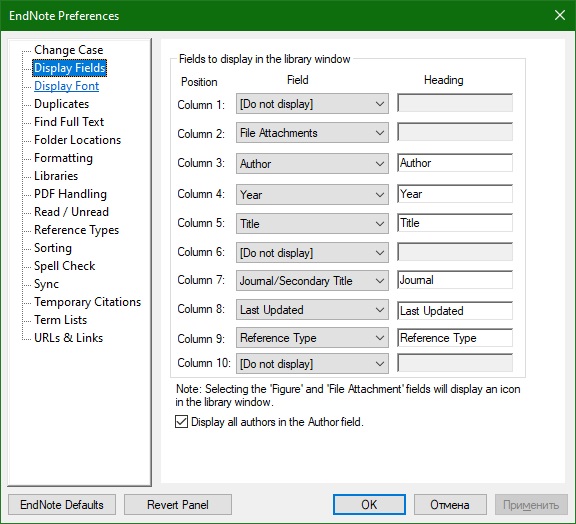Select Read / Unread preferences
Screen dimensions: 576x524
click(x=71, y=212)
